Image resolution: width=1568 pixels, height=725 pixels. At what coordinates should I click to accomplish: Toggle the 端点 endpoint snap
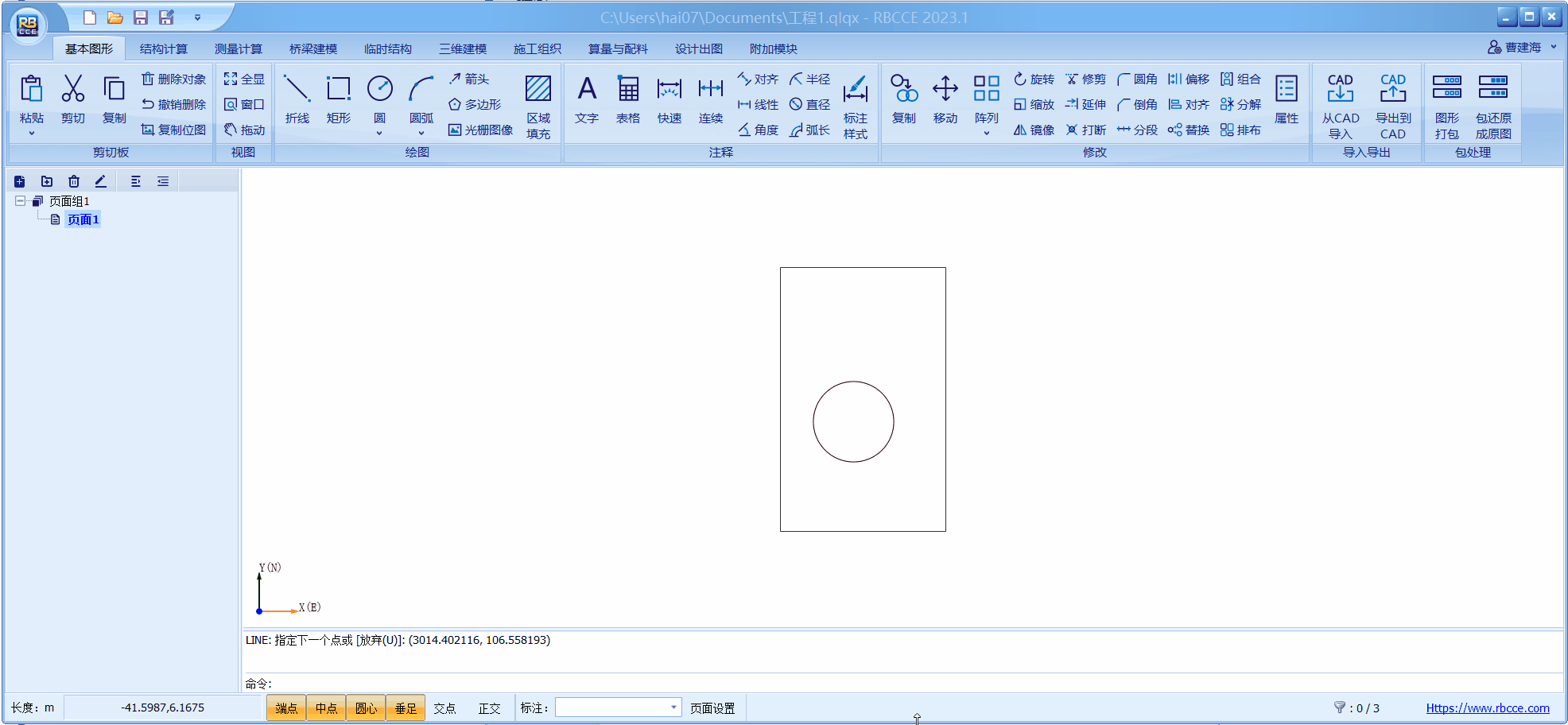point(286,708)
